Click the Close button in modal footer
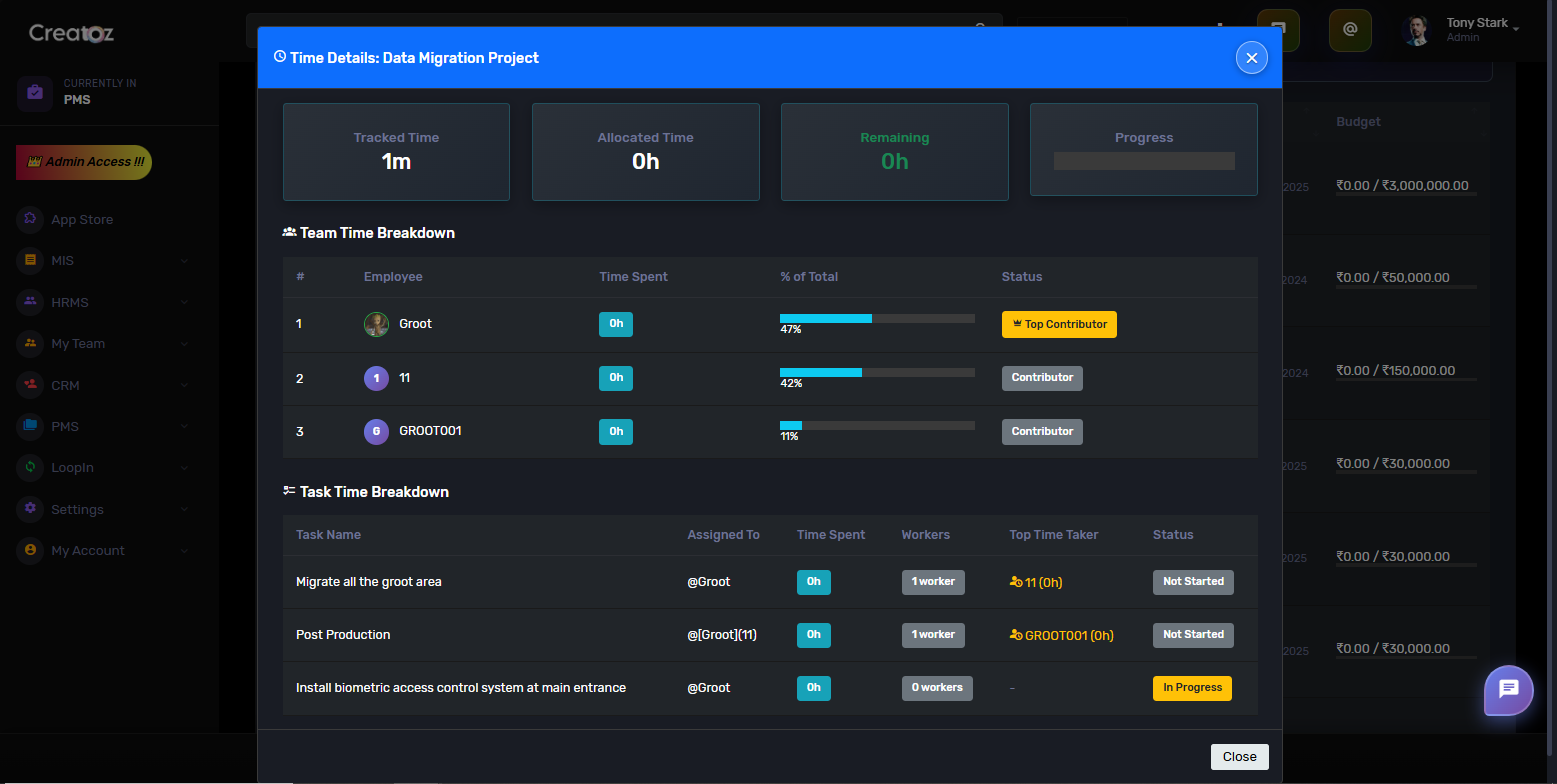The image size is (1557, 784). 1239,757
